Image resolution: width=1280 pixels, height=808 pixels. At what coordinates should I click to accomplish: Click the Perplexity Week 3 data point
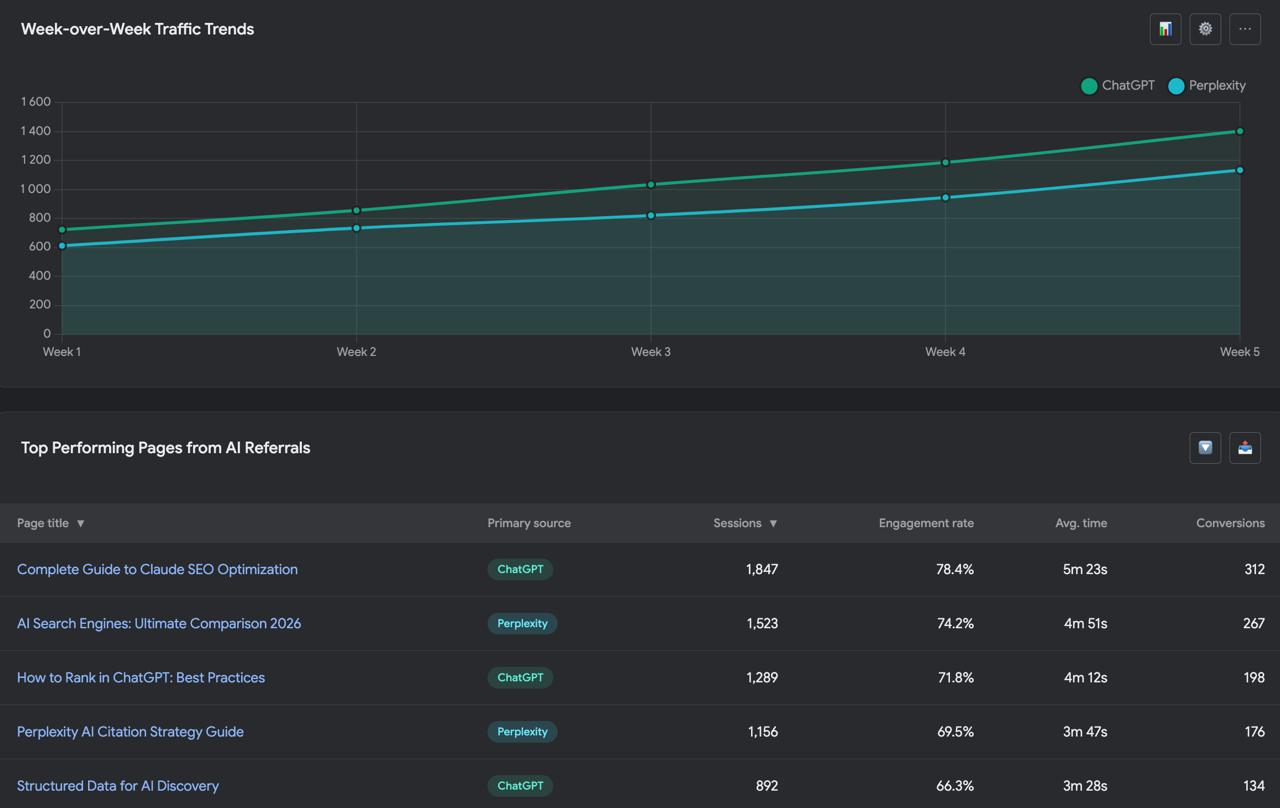tap(651, 215)
